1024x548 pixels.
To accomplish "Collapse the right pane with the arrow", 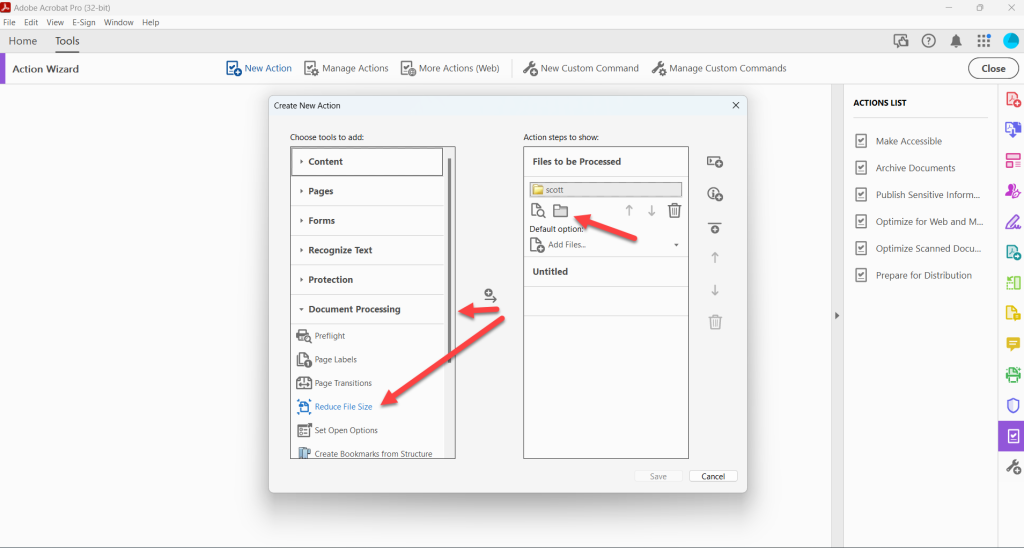I will [x=837, y=315].
